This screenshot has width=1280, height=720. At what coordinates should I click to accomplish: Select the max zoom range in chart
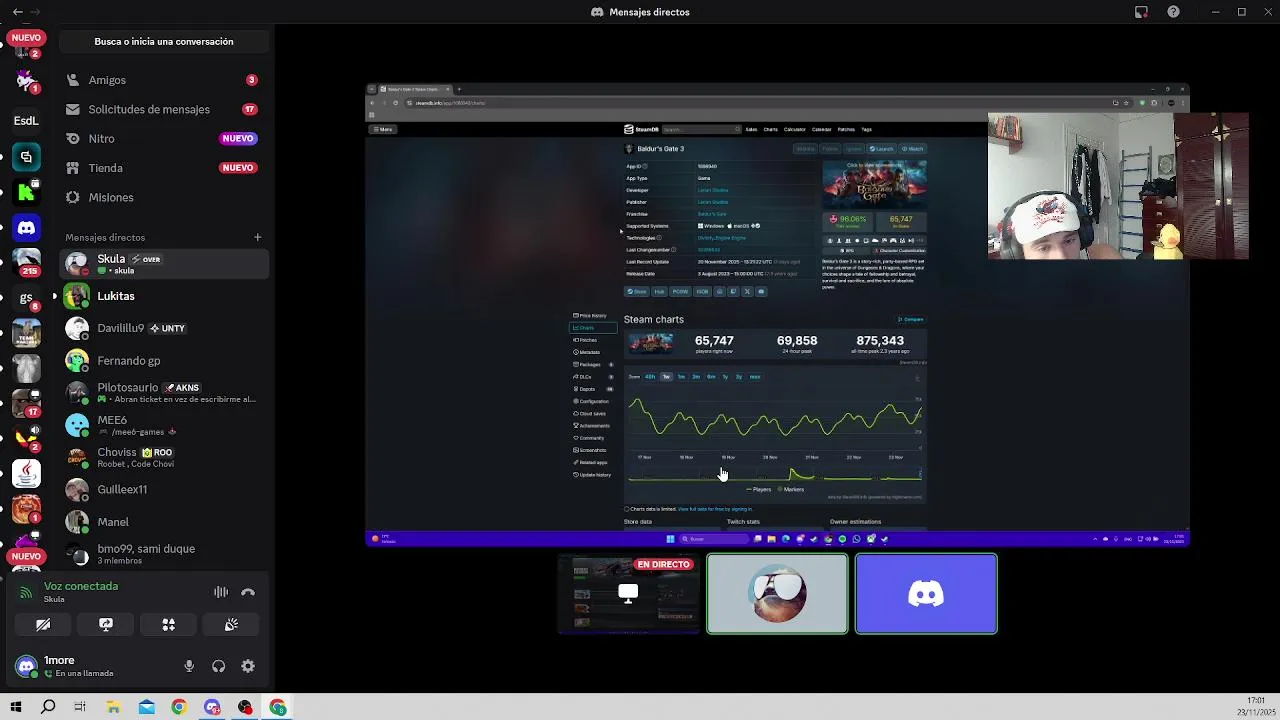click(x=755, y=377)
